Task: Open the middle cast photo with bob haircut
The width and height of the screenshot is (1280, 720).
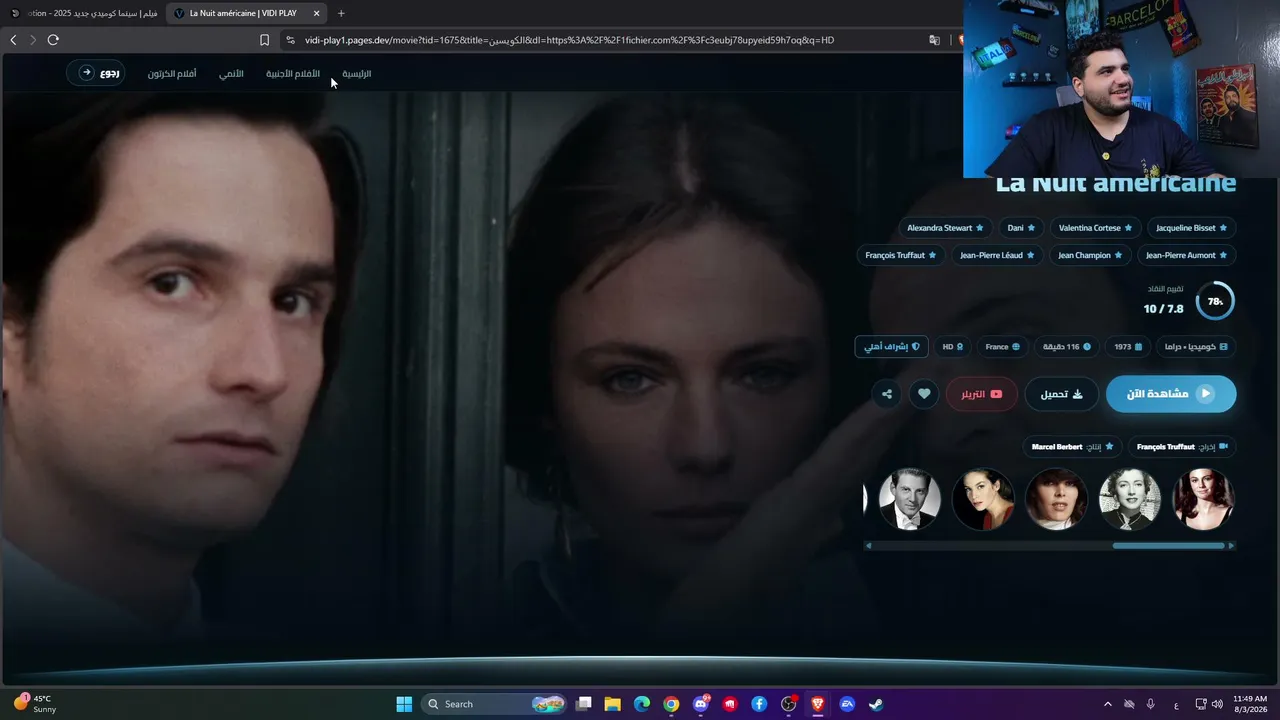Action: pyautogui.click(x=1057, y=498)
